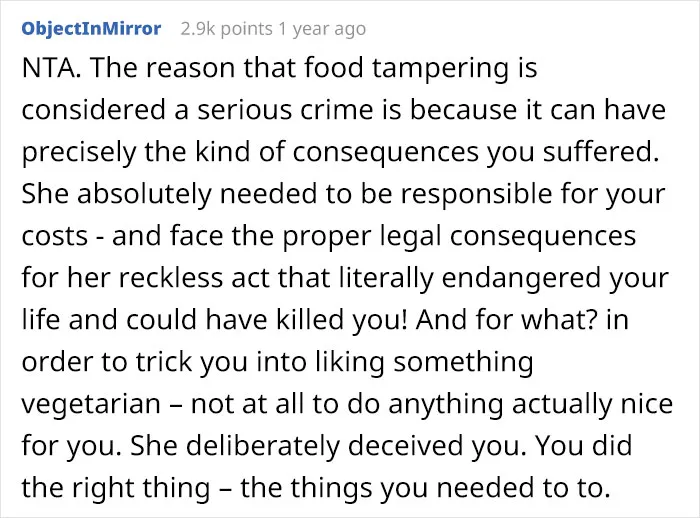Click the word 'vegetarian' in the comment
The width and height of the screenshot is (700, 518).
pos(91,404)
